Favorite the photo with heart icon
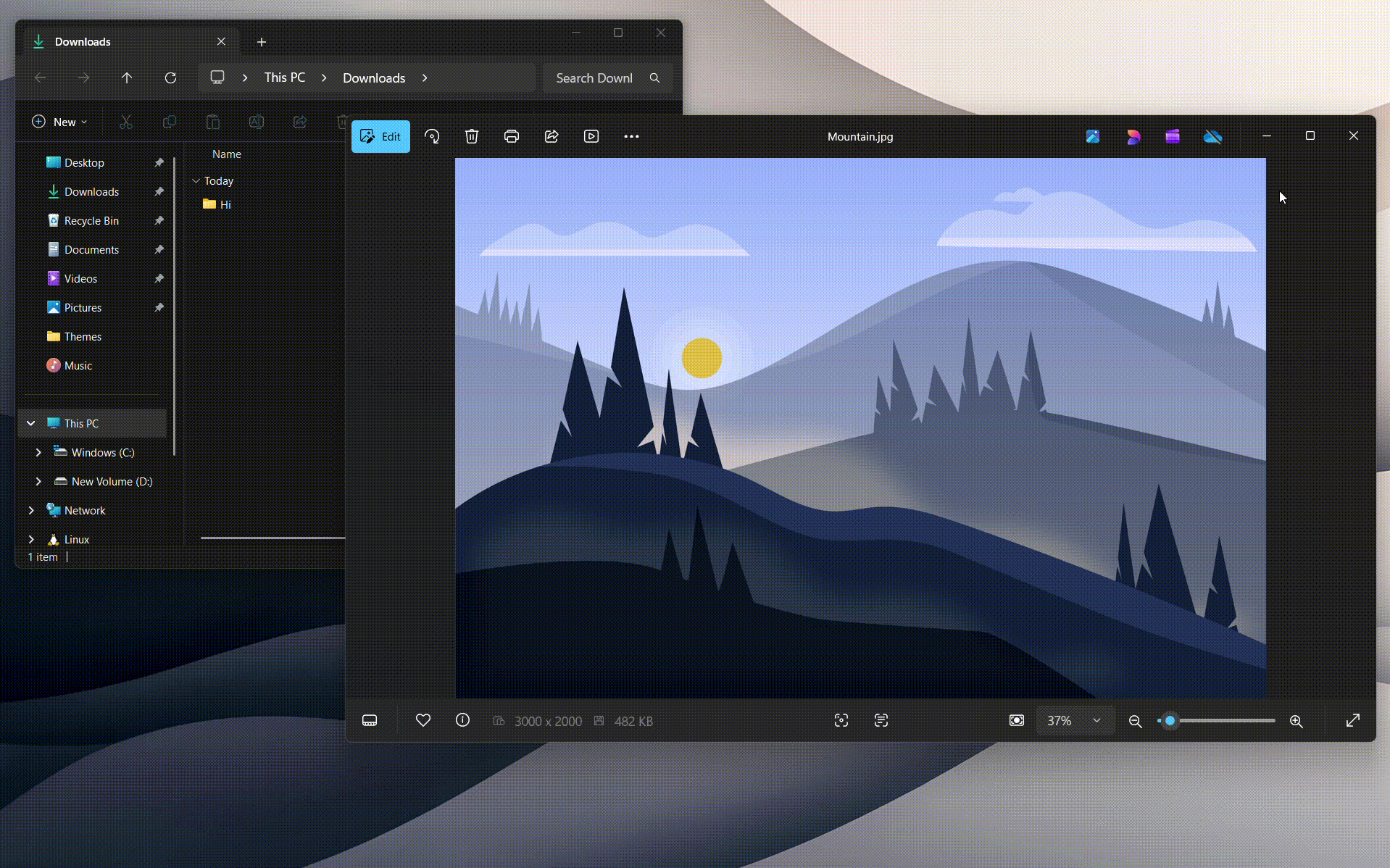The height and width of the screenshot is (868, 1390). point(423,720)
